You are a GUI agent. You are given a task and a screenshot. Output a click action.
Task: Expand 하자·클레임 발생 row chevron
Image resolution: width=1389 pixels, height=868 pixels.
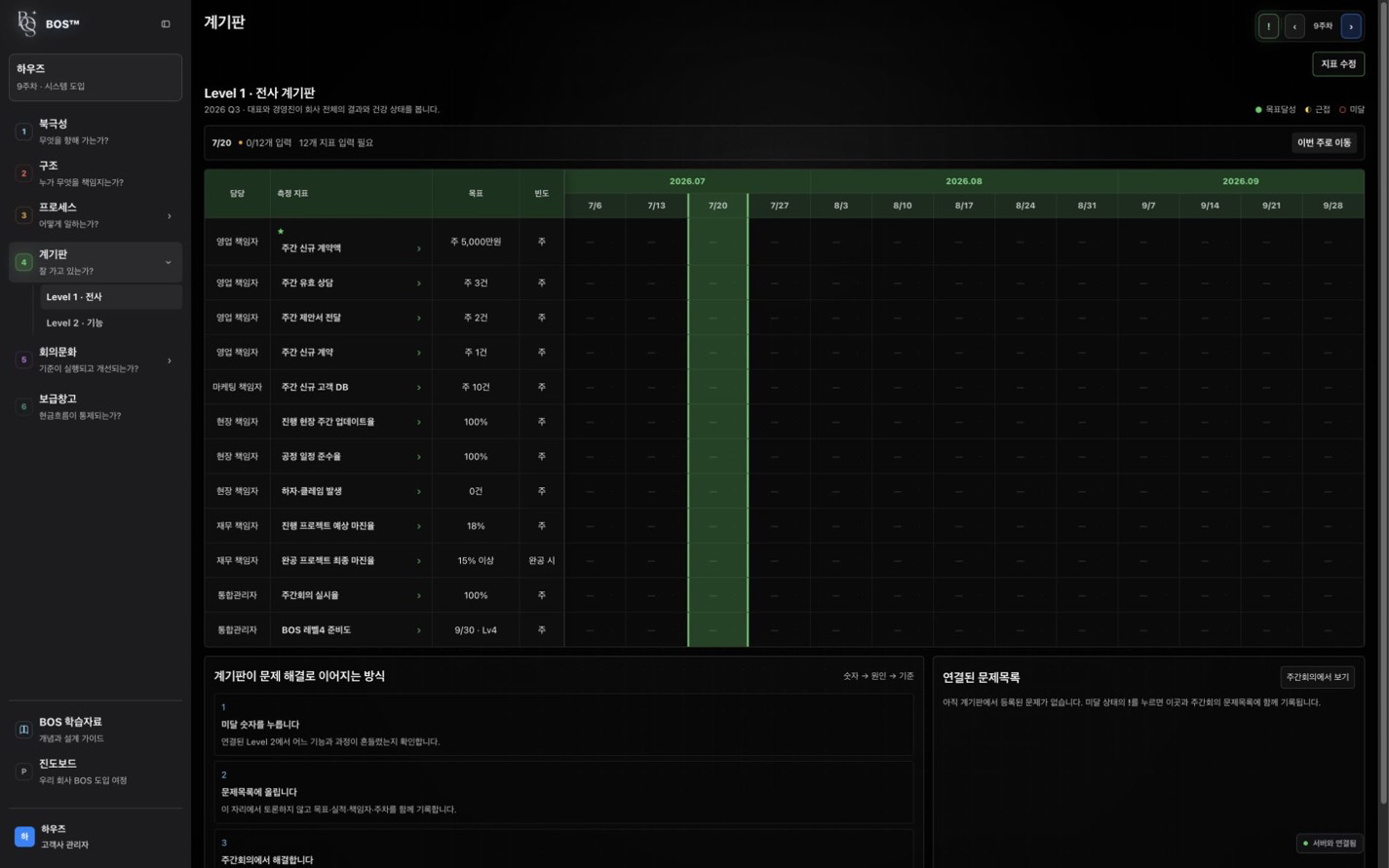click(419, 492)
